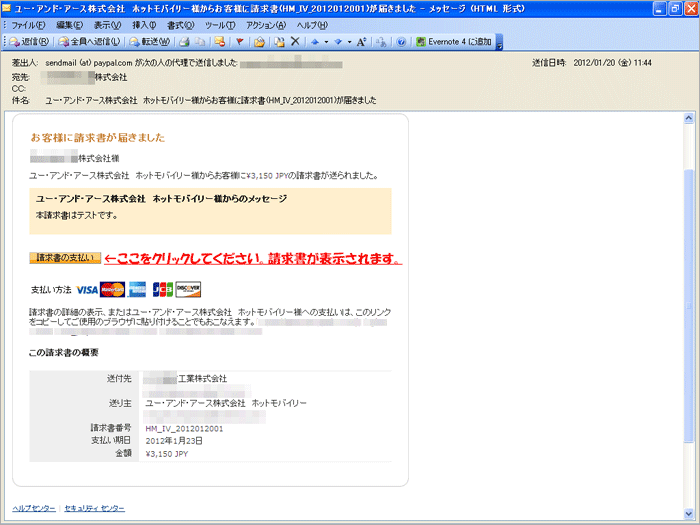
Task: Click the scrollbar down arrow
Action: coord(689,514)
